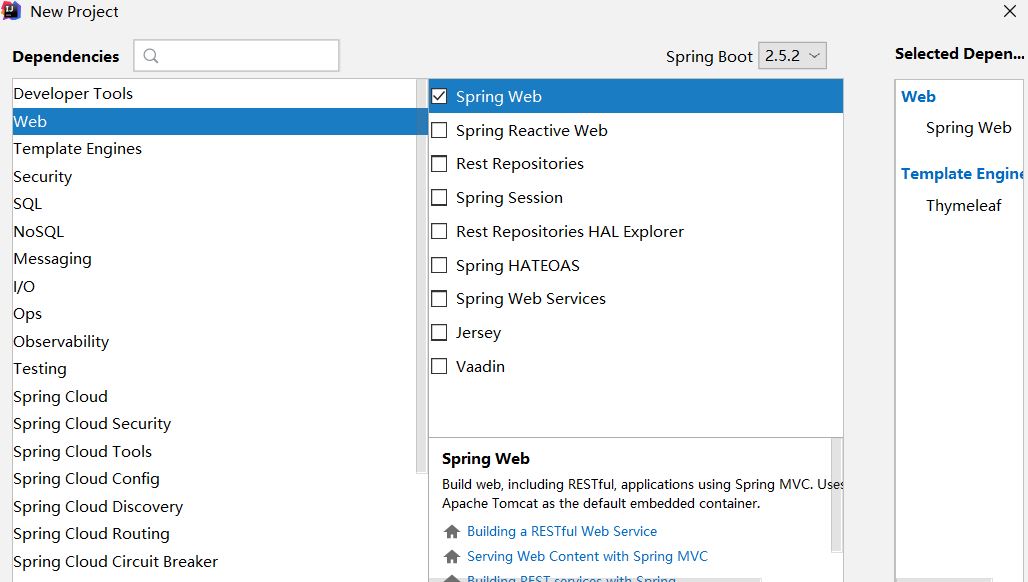Choose the Ops category
This screenshot has height=582, width=1028.
[214, 314]
